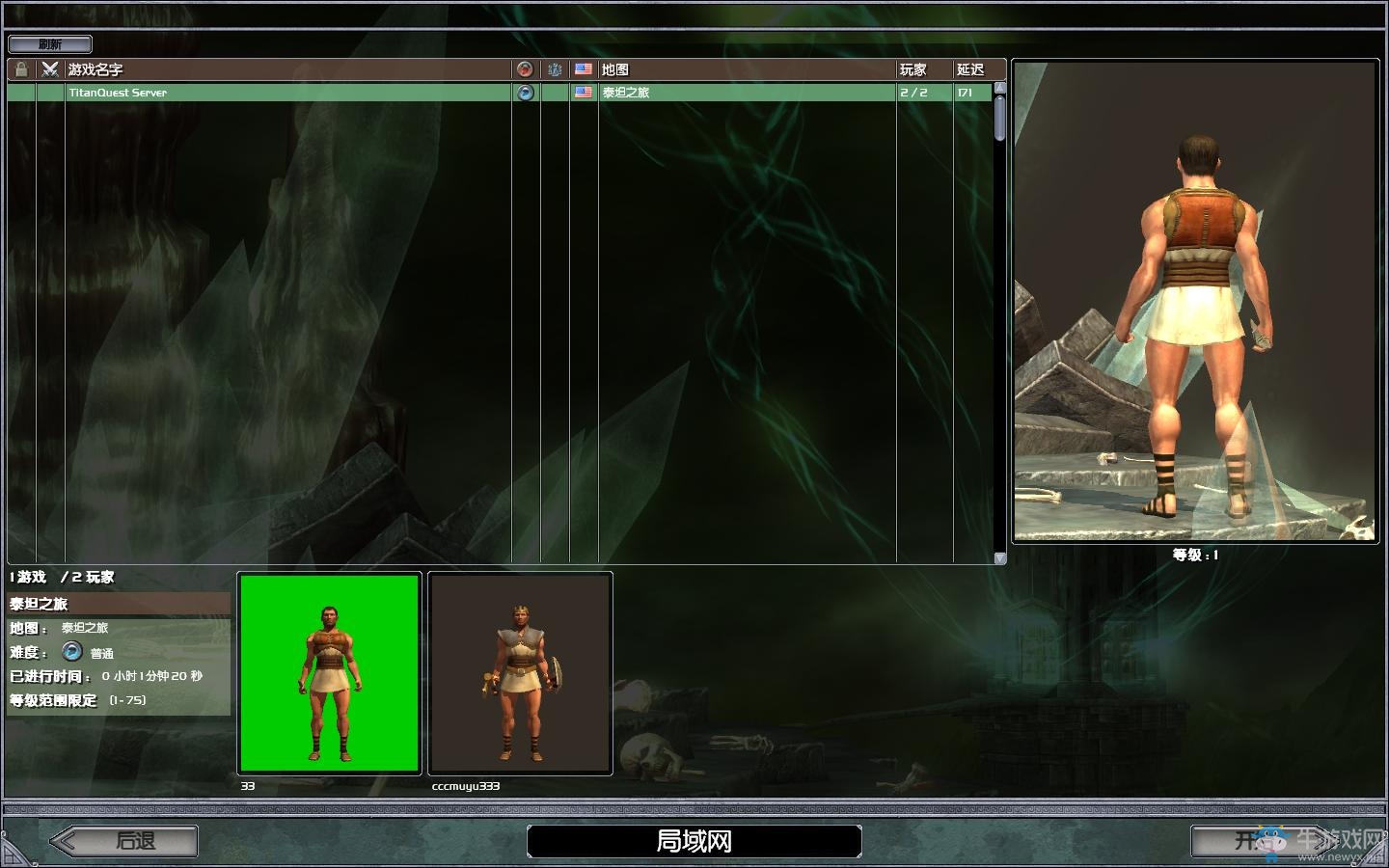The width and height of the screenshot is (1389, 868).
Task: Click the 已进行时间 elapsed time value
Action: click(x=152, y=676)
